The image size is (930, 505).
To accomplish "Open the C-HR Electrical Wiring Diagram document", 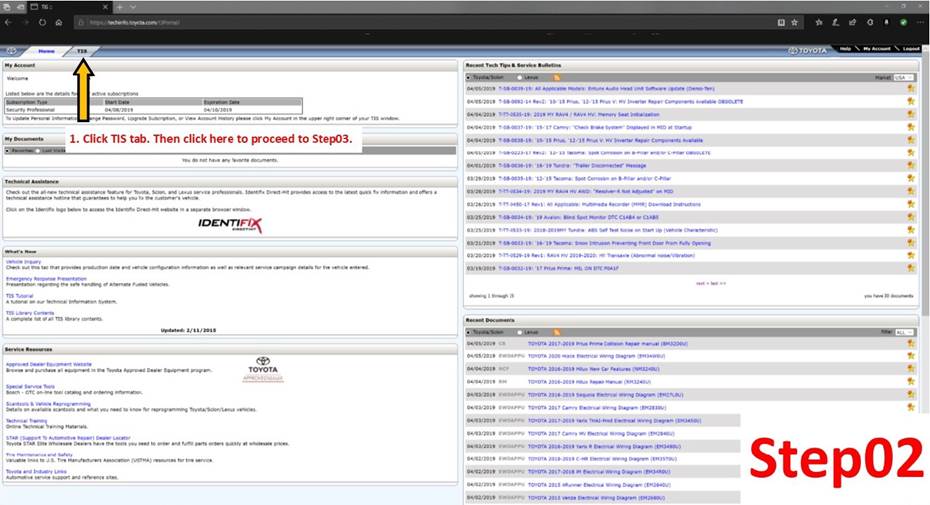I will [602, 459].
